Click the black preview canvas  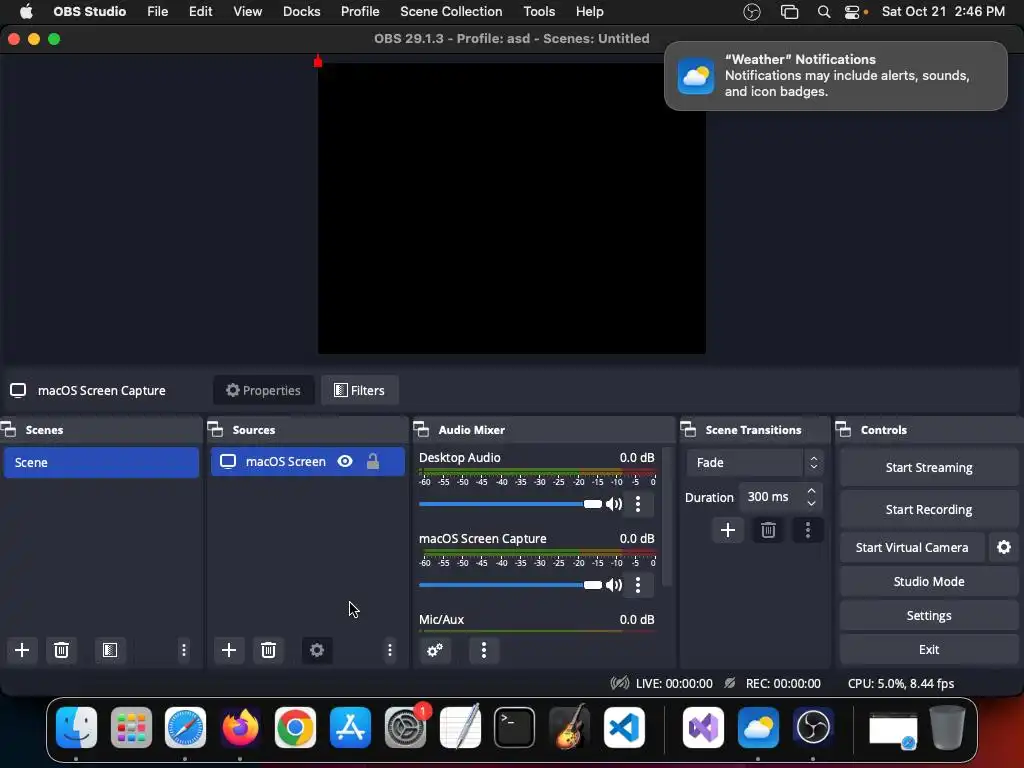coord(511,209)
